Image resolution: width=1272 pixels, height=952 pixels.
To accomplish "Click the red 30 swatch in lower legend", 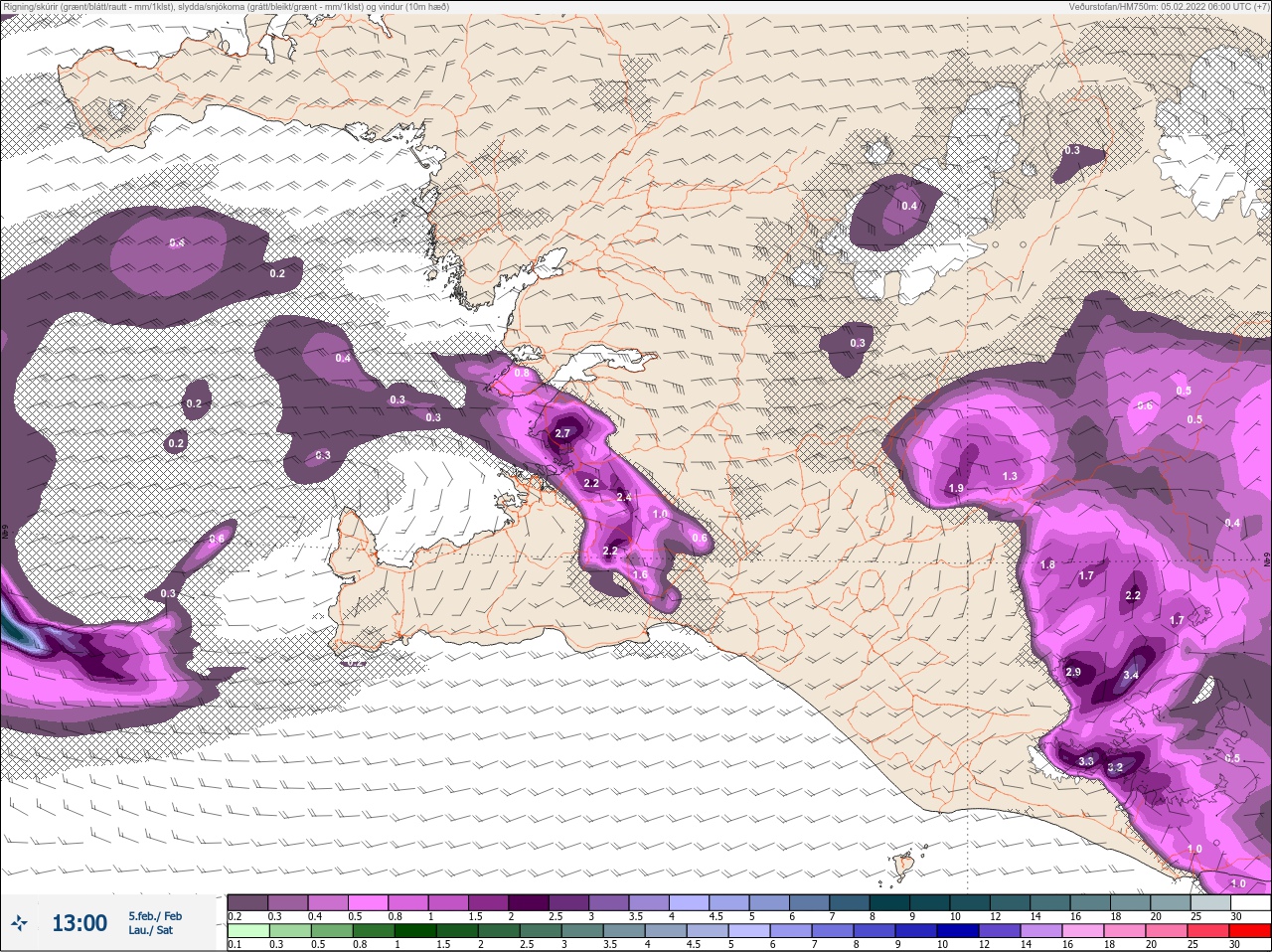I will click(x=1249, y=930).
